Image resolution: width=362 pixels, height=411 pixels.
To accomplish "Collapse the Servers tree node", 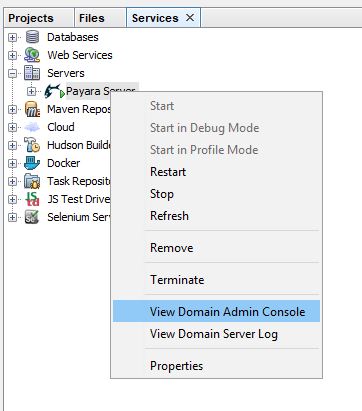I will tap(12, 73).
